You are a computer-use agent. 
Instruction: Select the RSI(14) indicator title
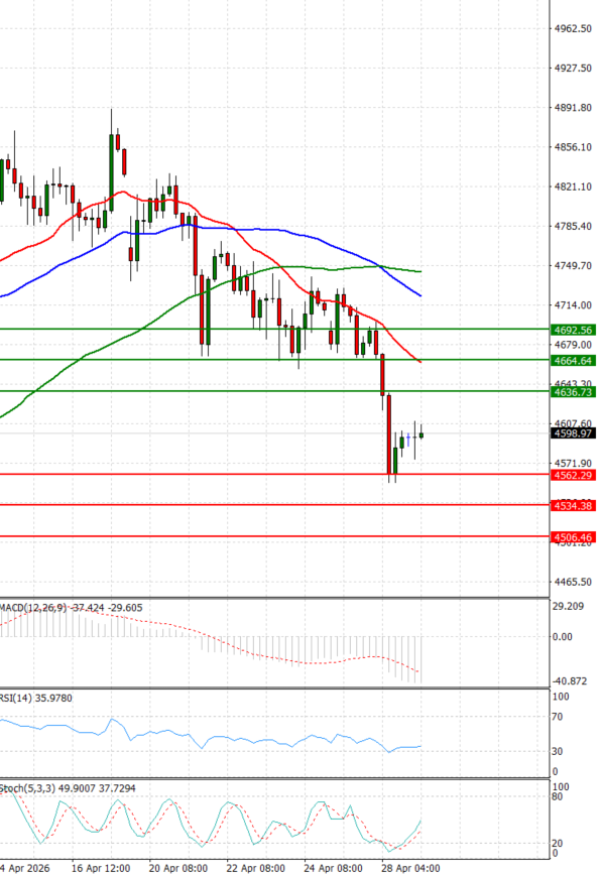[x=16, y=698]
